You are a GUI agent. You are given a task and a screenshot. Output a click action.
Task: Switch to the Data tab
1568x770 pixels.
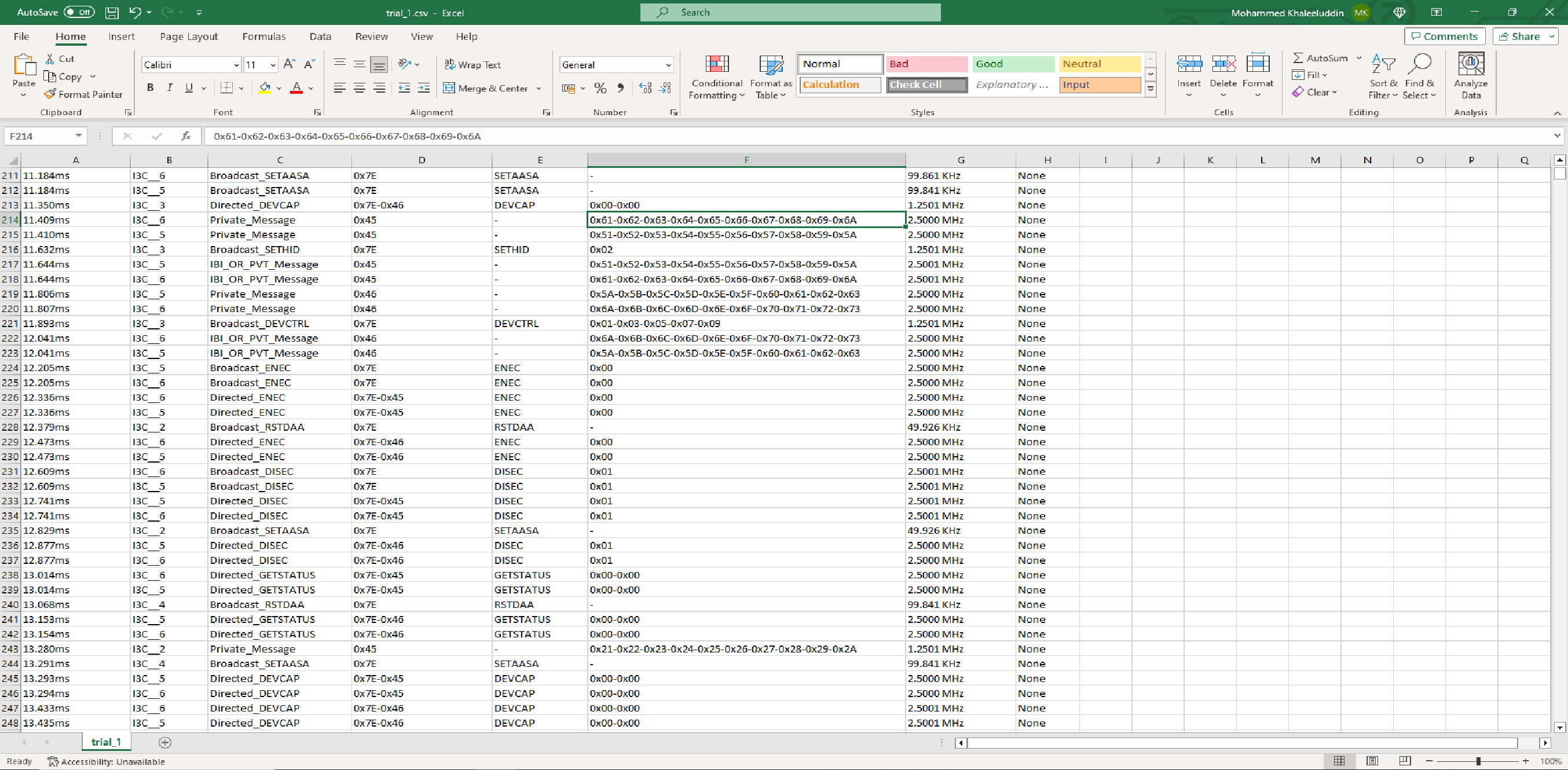coord(320,36)
